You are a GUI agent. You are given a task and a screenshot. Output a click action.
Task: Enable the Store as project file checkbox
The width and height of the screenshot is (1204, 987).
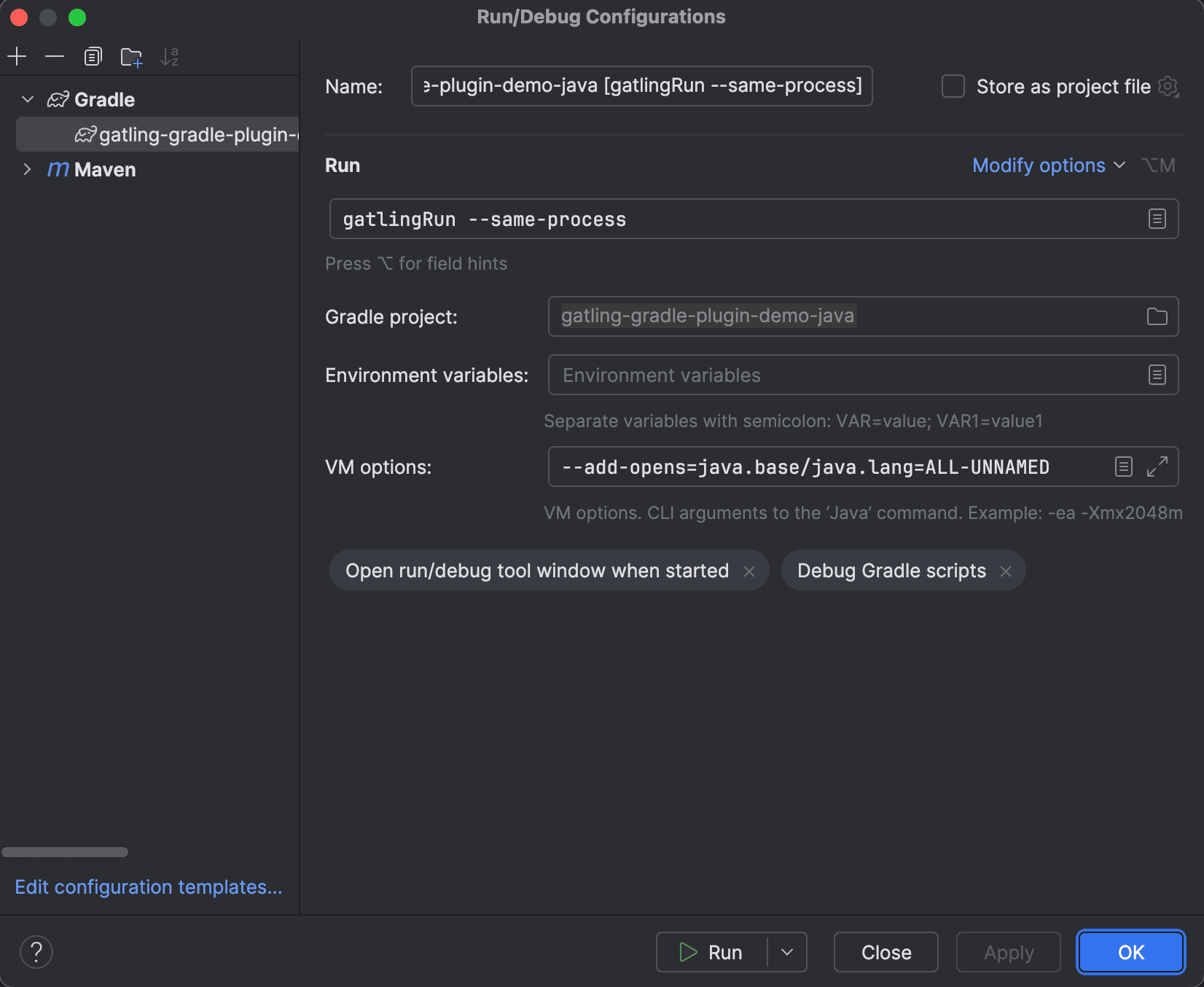pyautogui.click(x=953, y=86)
